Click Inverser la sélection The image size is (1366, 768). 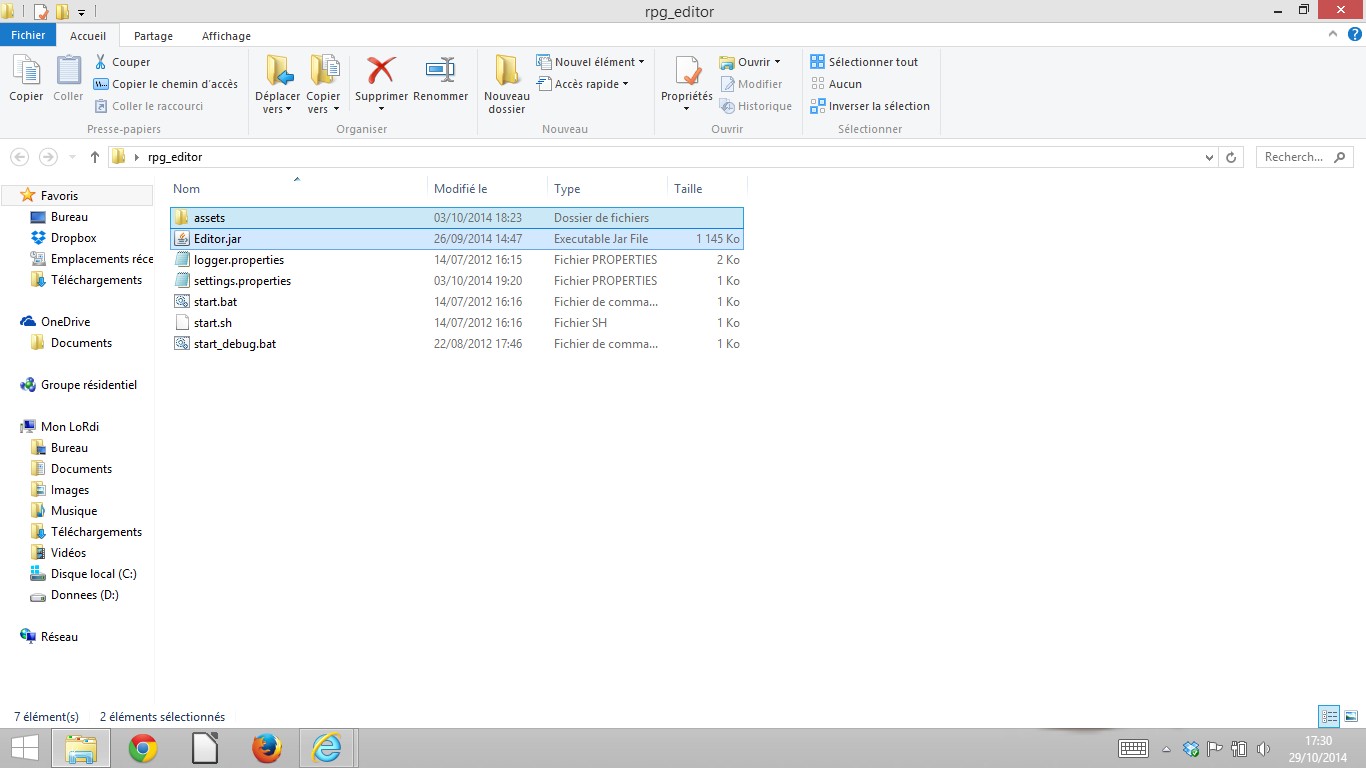870,106
